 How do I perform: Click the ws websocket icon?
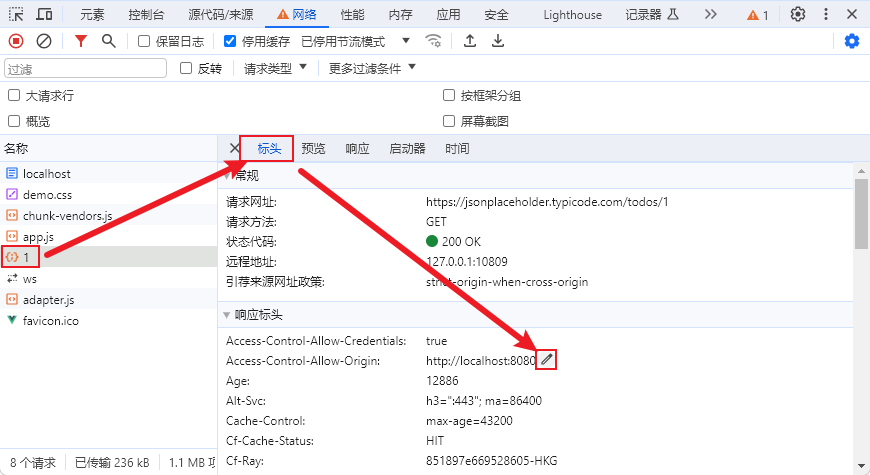[12, 278]
